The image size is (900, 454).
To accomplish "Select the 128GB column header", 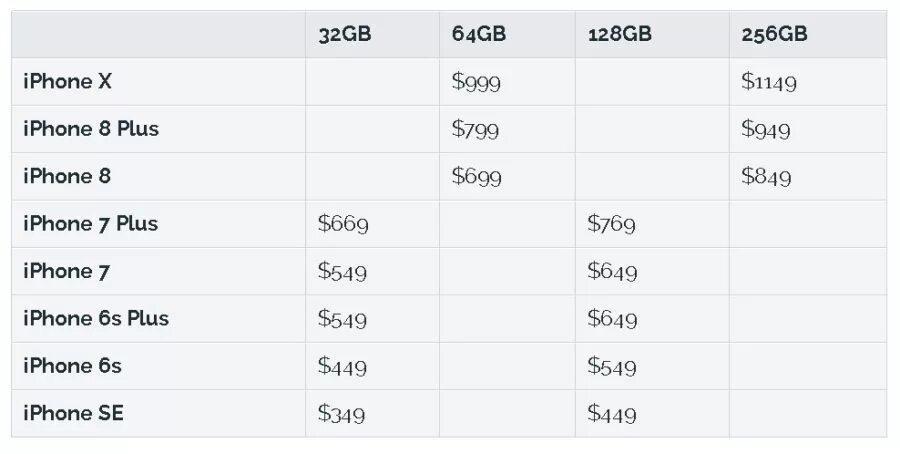I will (620, 34).
